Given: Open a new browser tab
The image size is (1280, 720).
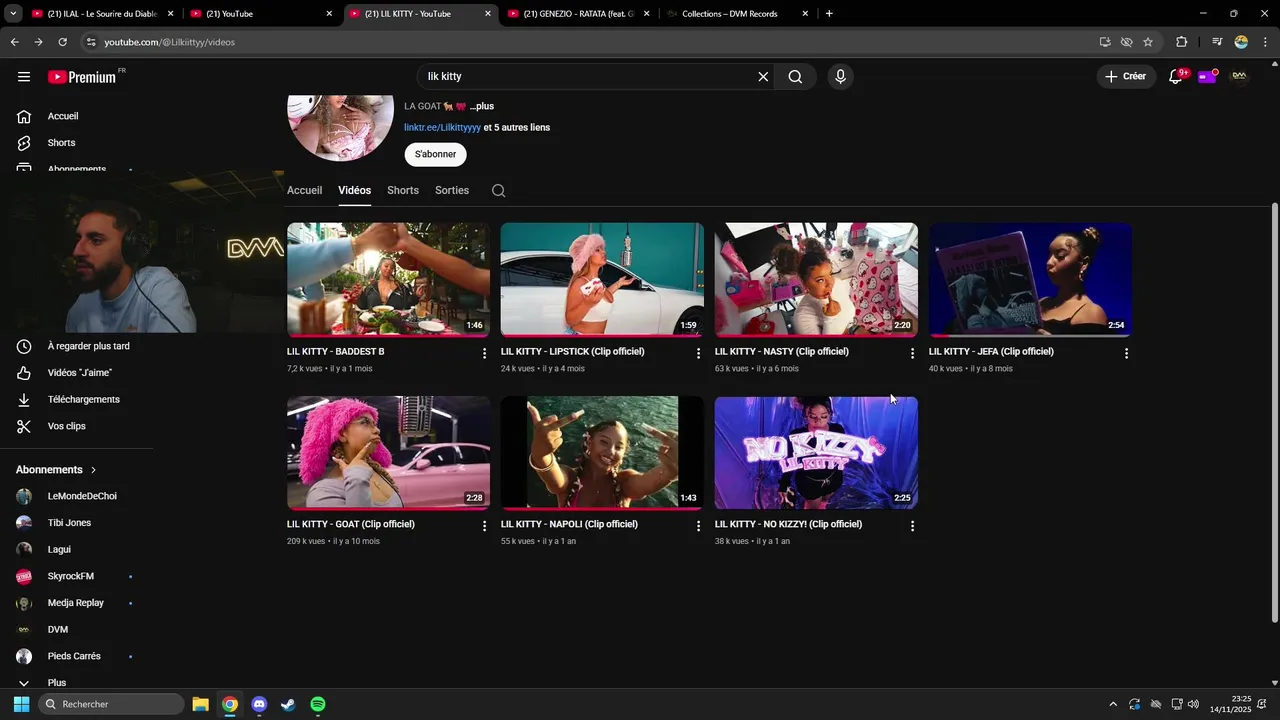Looking at the screenshot, I should [x=829, y=14].
